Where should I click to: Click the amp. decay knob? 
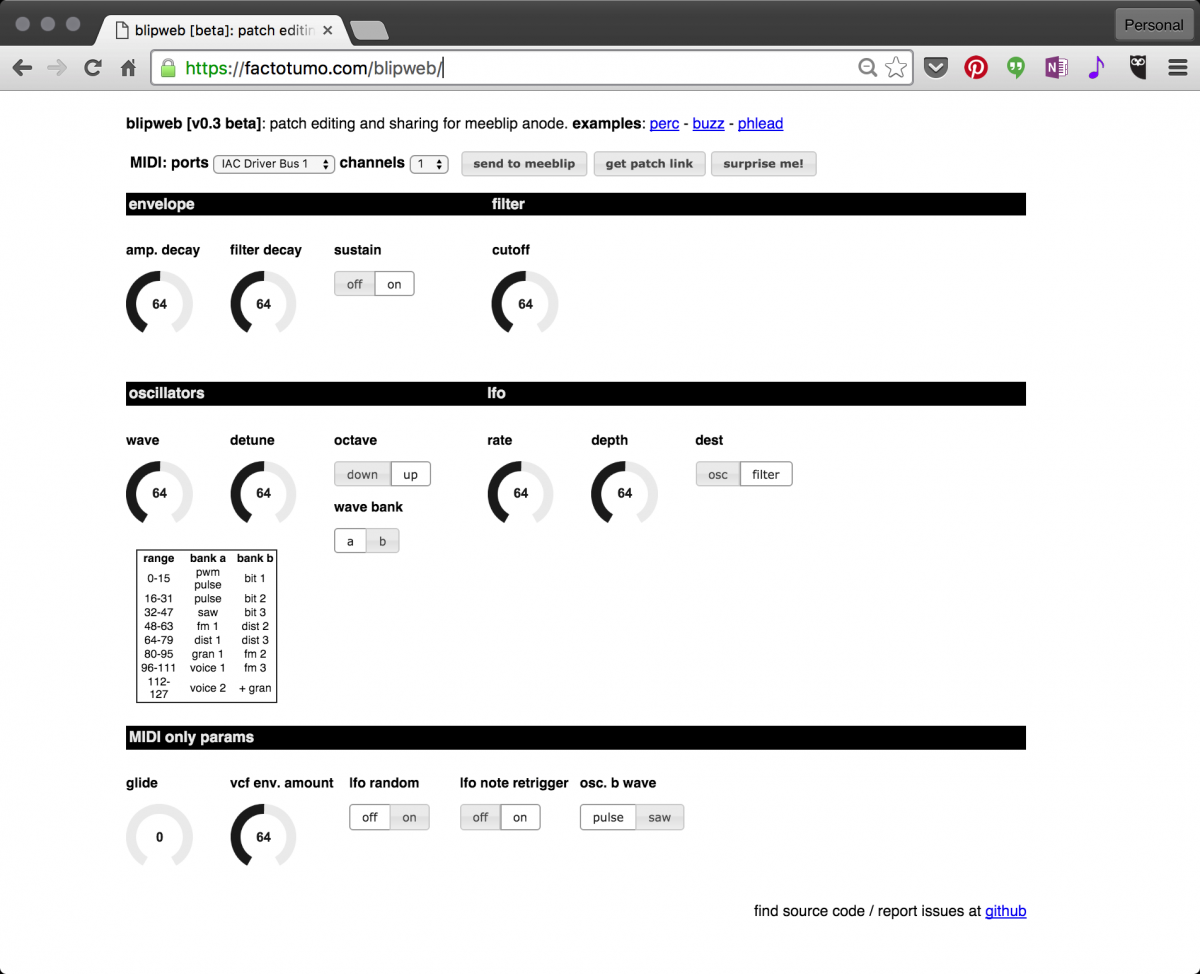tap(159, 304)
